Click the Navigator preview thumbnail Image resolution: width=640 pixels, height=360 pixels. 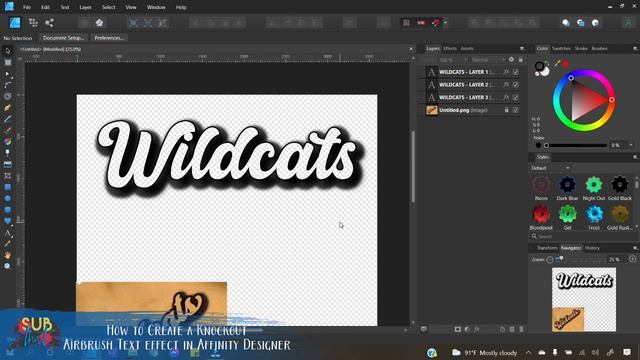[x=584, y=299]
